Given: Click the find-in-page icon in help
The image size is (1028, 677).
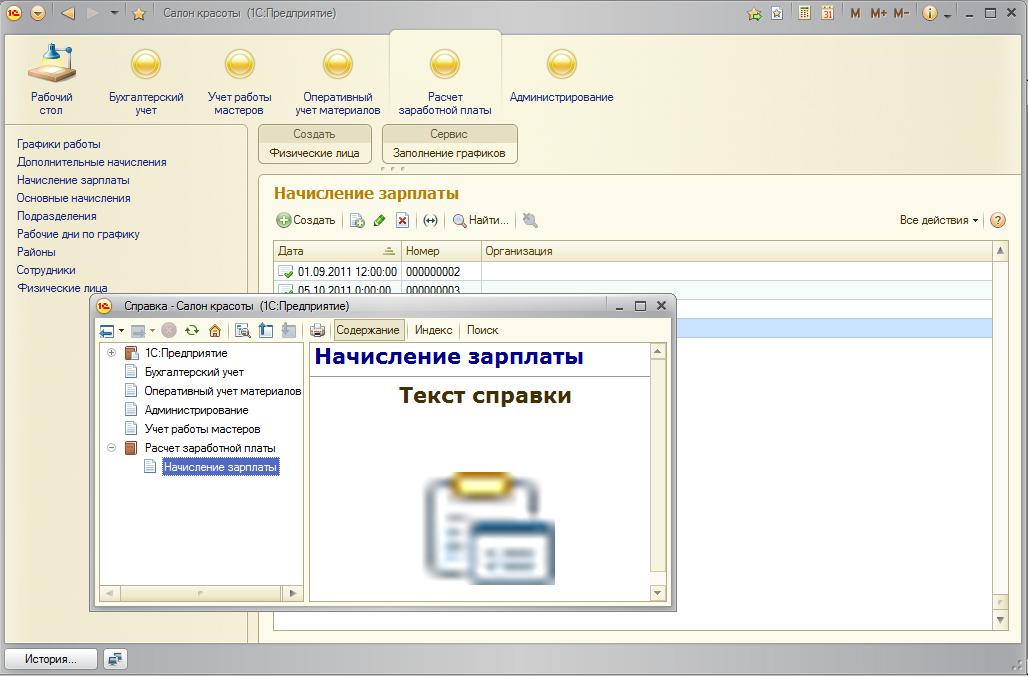Looking at the screenshot, I should coord(243,330).
